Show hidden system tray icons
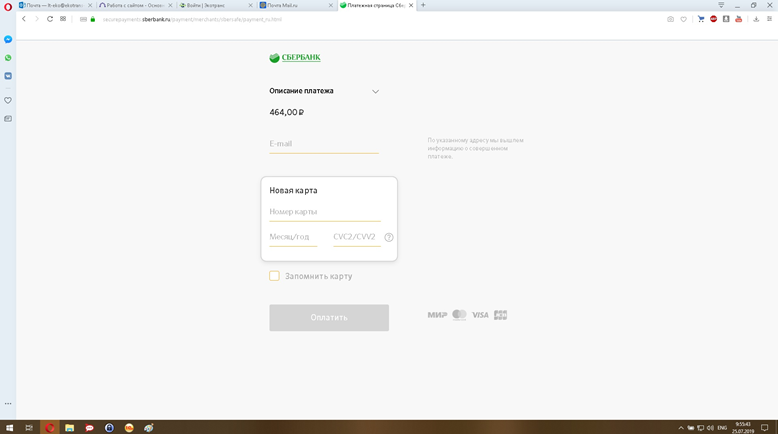 tap(681, 428)
